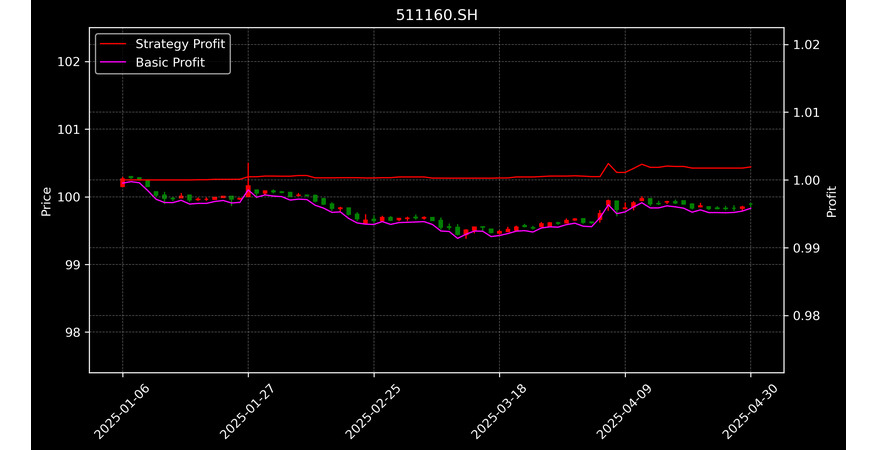Image resolution: width=878 pixels, height=450 pixels.
Task: Click the 1.00 profit tick label
Action: pos(806,180)
